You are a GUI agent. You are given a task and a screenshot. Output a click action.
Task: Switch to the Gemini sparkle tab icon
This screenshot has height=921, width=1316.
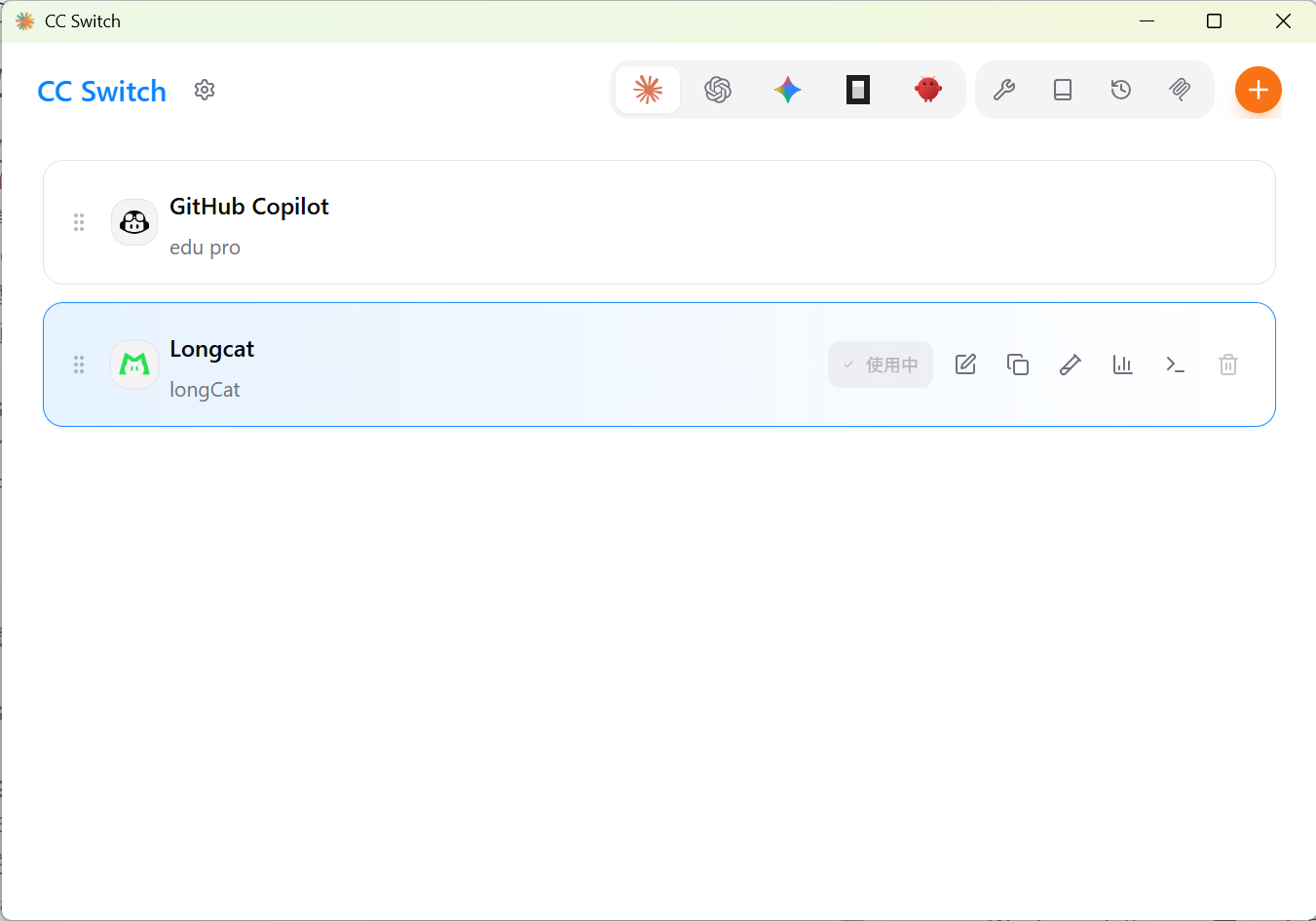788,90
